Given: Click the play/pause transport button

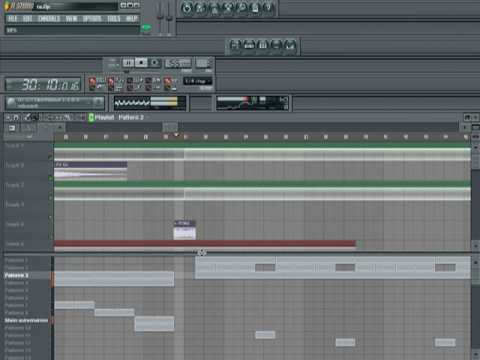Looking at the screenshot, I should [x=128, y=63].
